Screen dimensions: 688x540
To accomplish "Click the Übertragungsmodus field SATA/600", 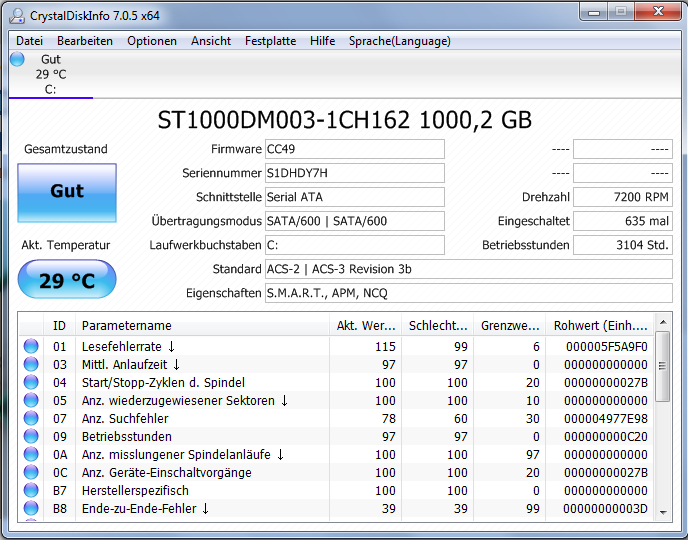I will pos(355,221).
